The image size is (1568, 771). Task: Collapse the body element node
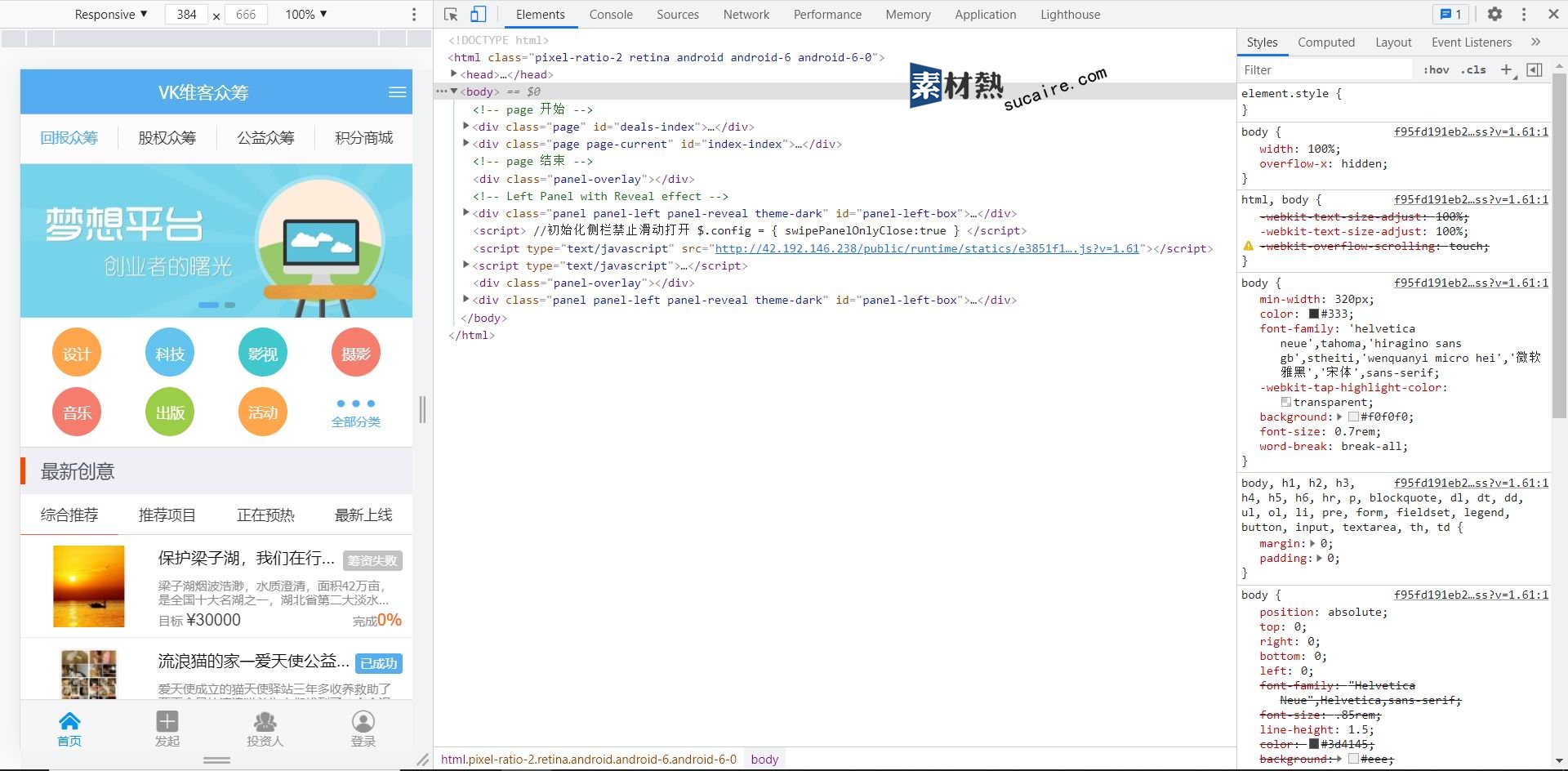454,91
